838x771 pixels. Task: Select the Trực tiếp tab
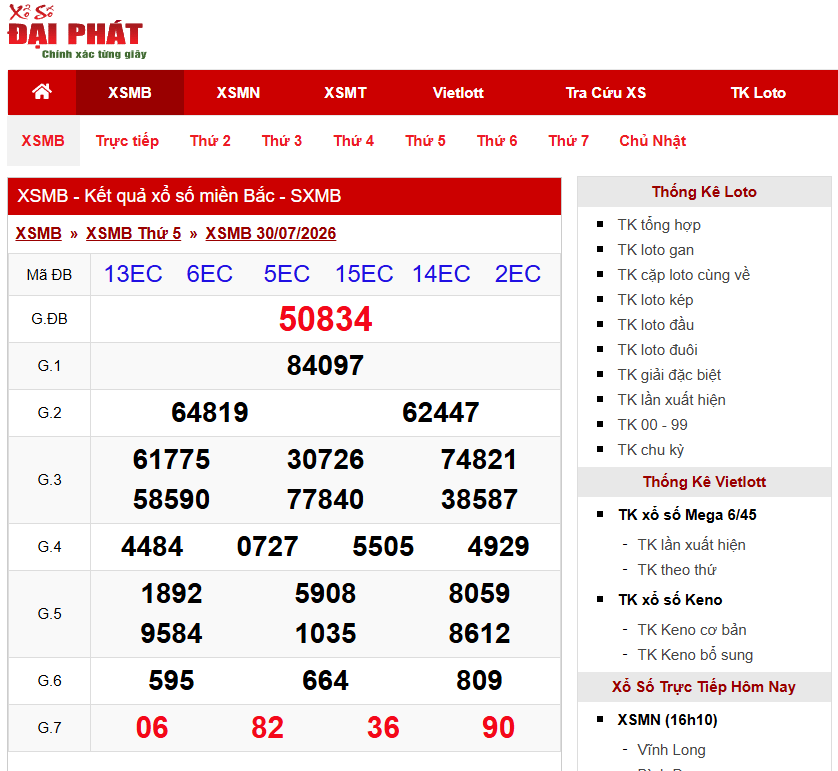[127, 141]
